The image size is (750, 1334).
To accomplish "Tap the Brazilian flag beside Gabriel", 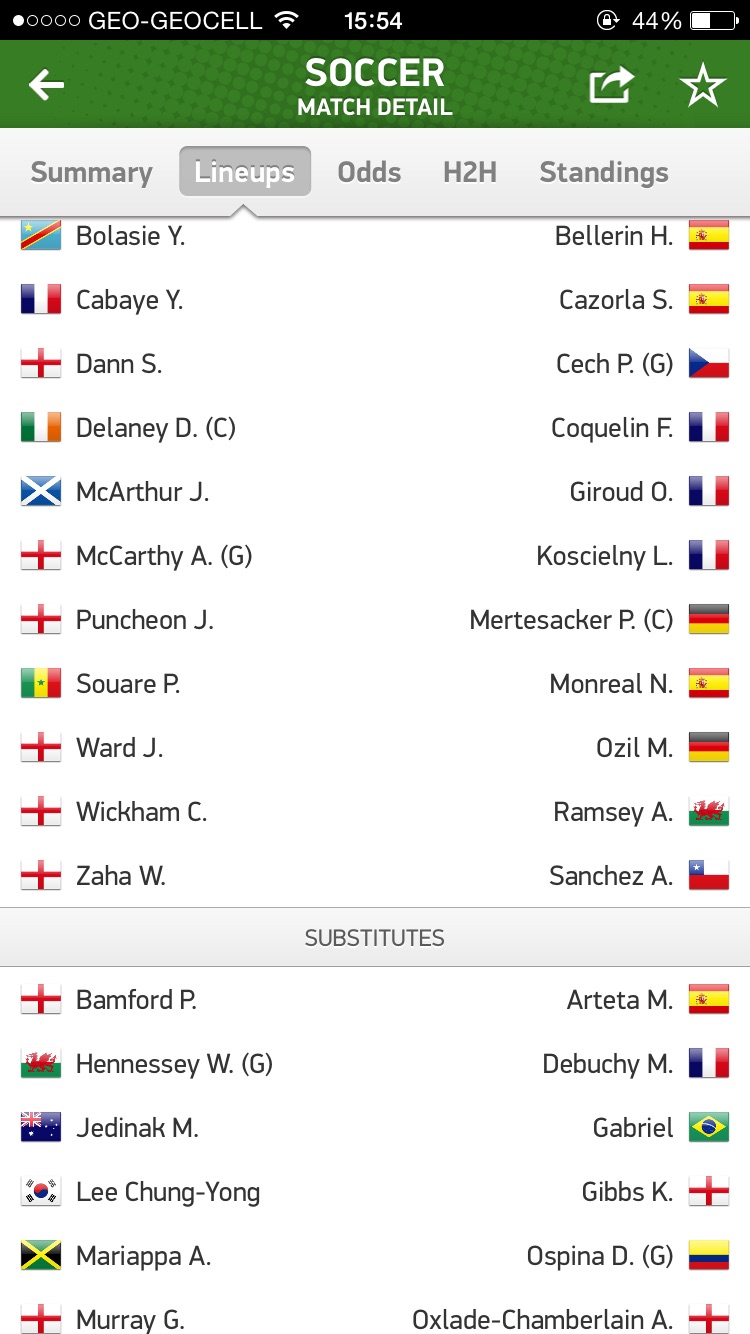I will 709,1128.
